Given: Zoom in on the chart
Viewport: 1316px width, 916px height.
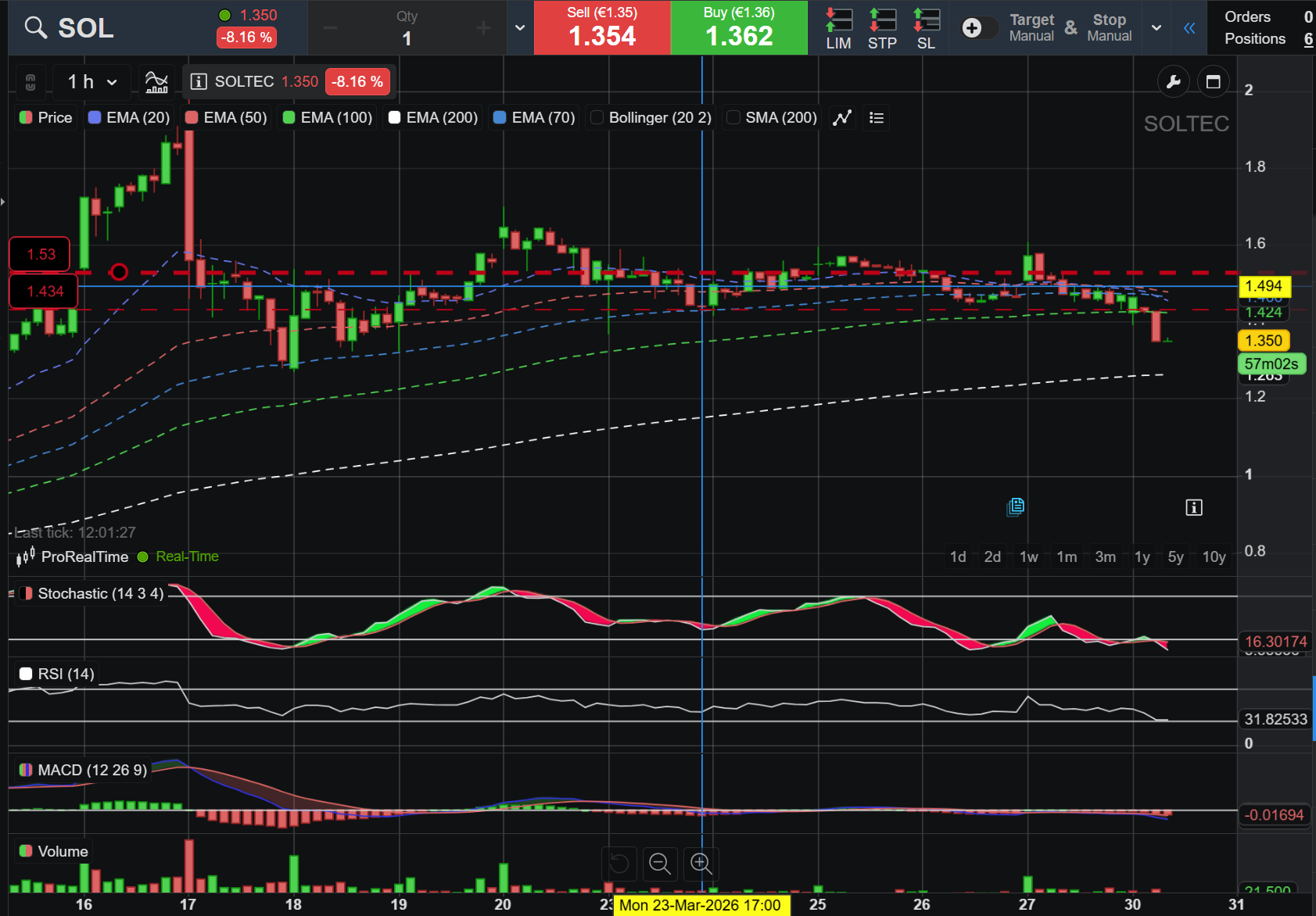Looking at the screenshot, I should 701,864.
